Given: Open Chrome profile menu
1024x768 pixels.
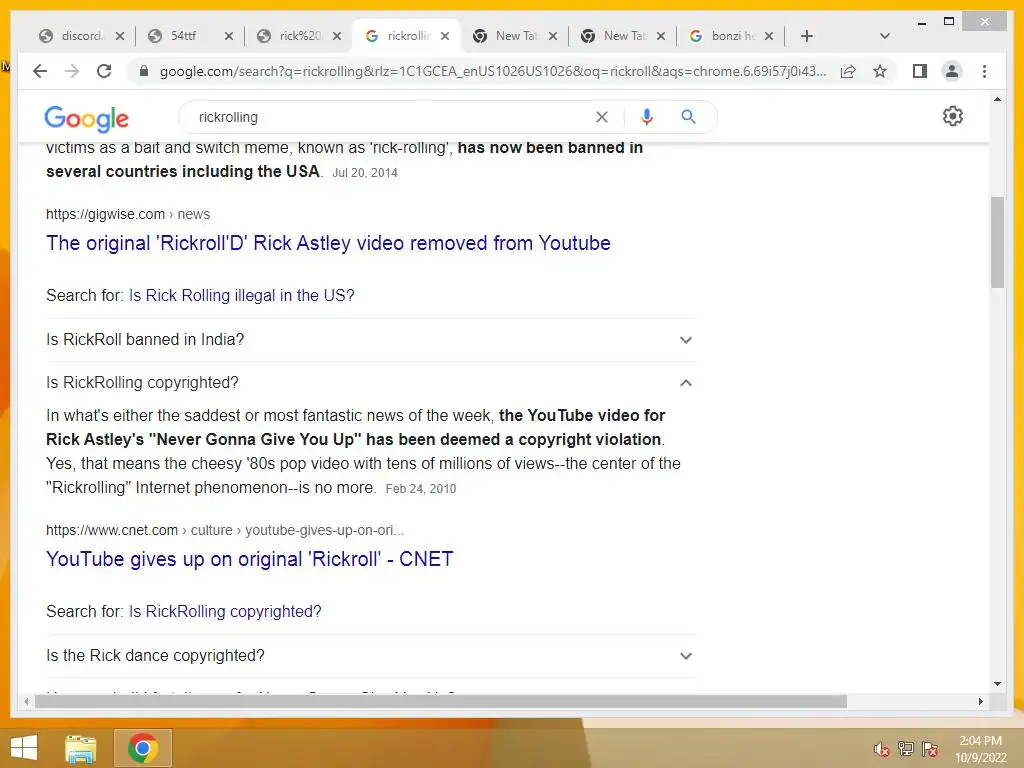Looking at the screenshot, I should click(x=952, y=71).
